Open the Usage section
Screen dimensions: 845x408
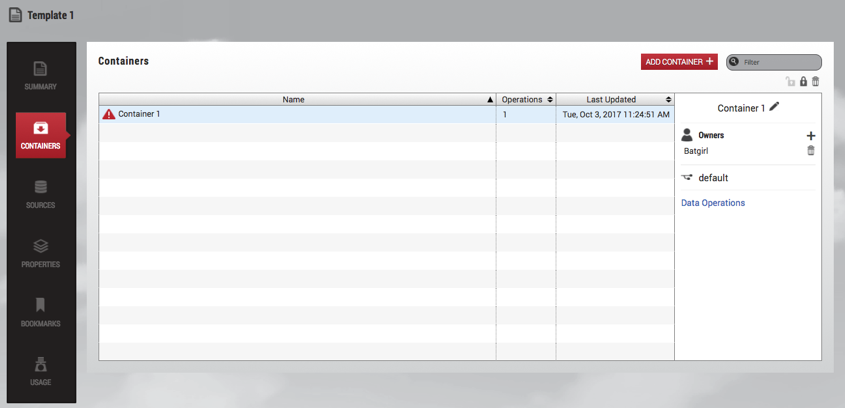click(x=40, y=371)
